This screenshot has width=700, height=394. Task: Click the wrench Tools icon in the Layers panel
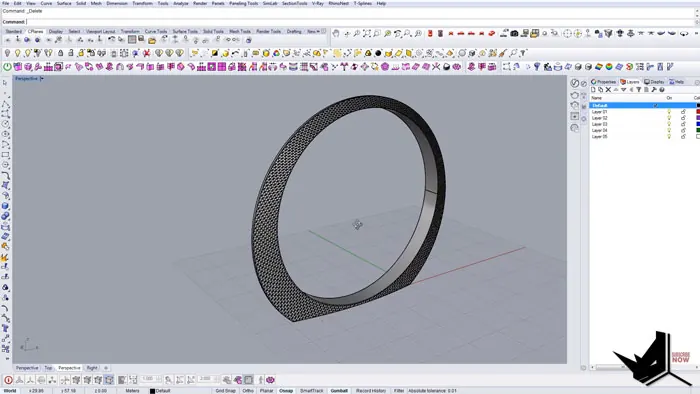pyautogui.click(x=654, y=90)
